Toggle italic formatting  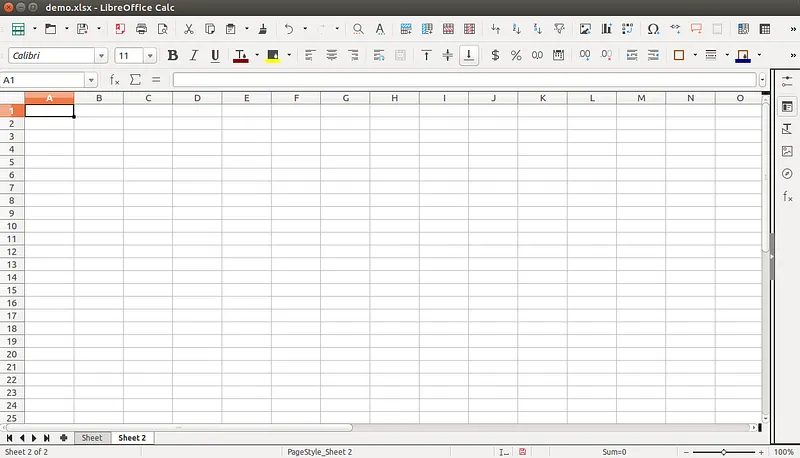coord(194,55)
